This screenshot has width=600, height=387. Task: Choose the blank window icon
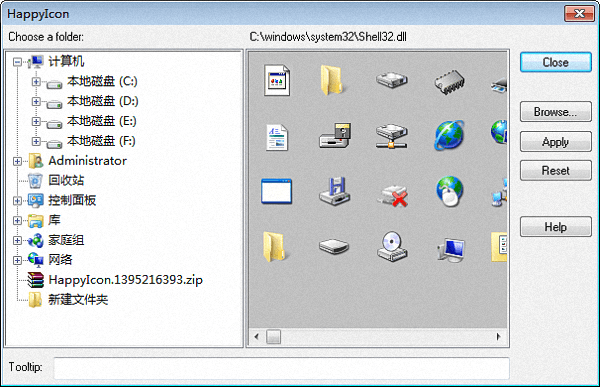pos(276,191)
